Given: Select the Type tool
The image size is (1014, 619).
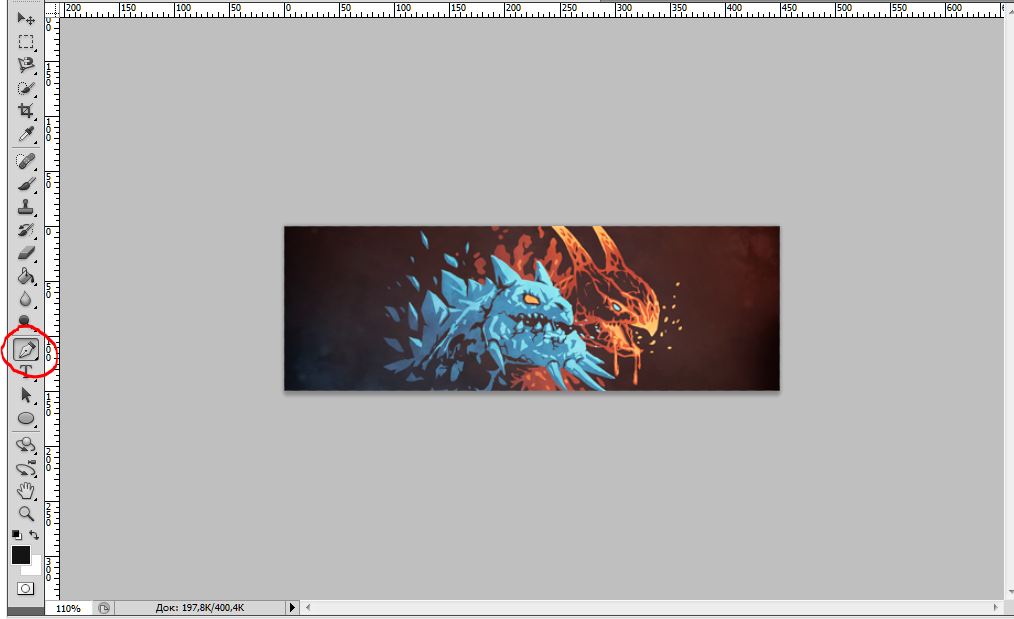Looking at the screenshot, I should (26, 371).
